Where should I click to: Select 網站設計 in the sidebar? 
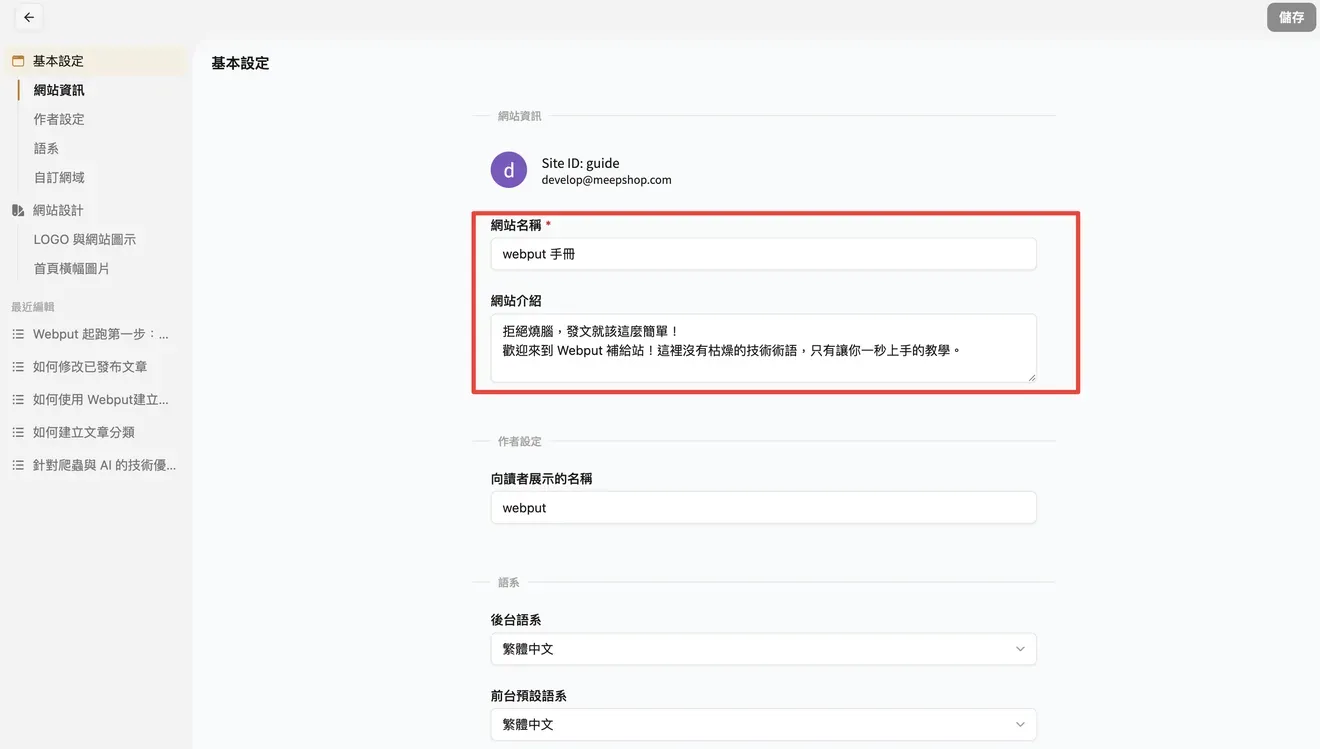pos(58,210)
